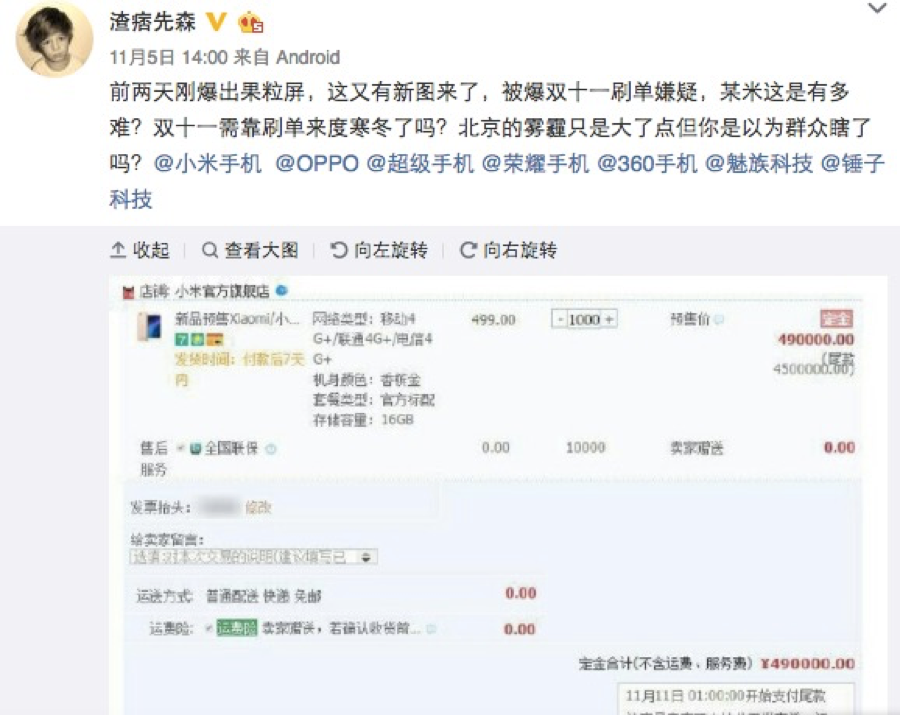Click the orange V verified badge

click(216, 22)
